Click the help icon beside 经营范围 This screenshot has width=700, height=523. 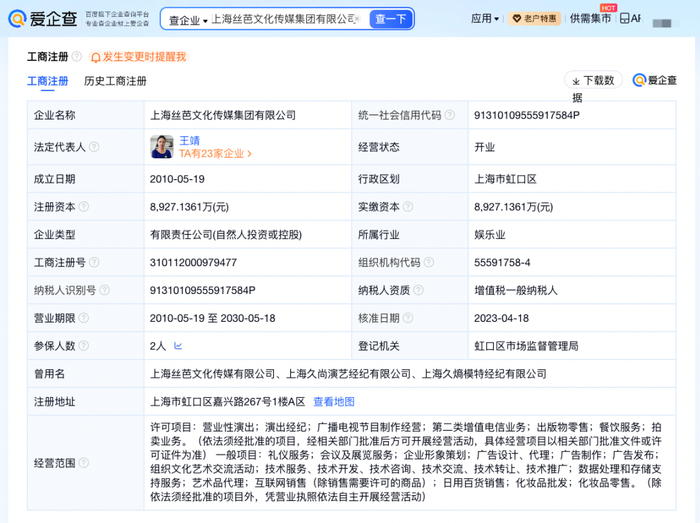coord(84,463)
